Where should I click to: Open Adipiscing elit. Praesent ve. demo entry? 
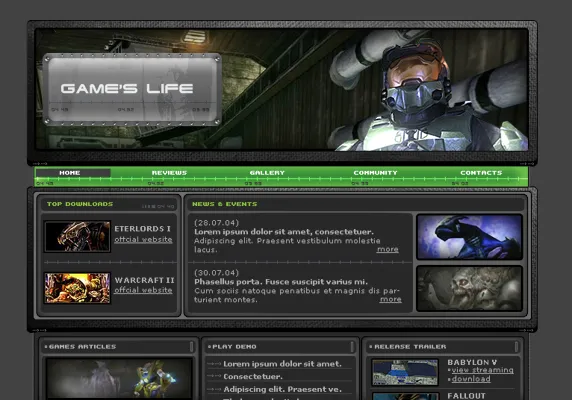[282, 389]
